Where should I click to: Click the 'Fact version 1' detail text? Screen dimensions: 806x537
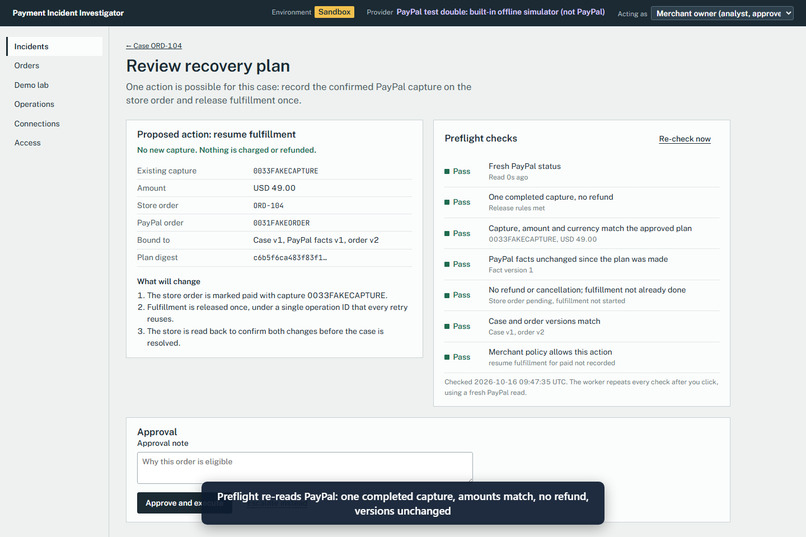[510, 270]
